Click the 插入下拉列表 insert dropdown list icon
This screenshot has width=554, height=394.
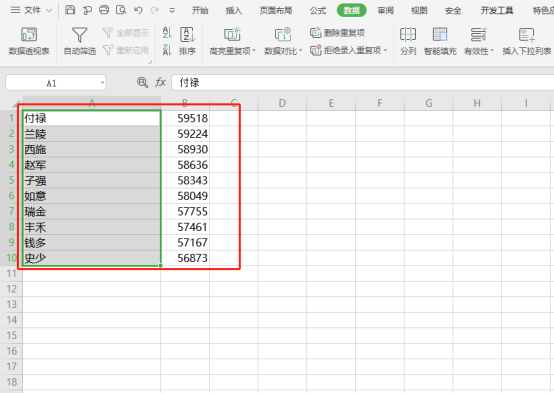click(526, 41)
